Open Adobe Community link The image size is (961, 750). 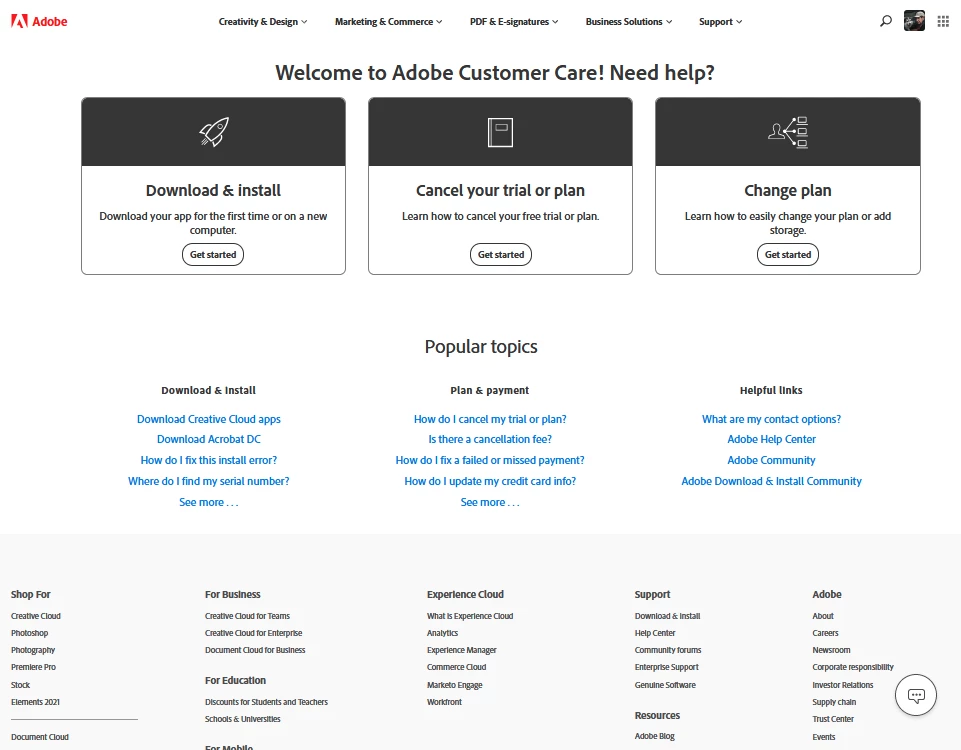(x=771, y=460)
